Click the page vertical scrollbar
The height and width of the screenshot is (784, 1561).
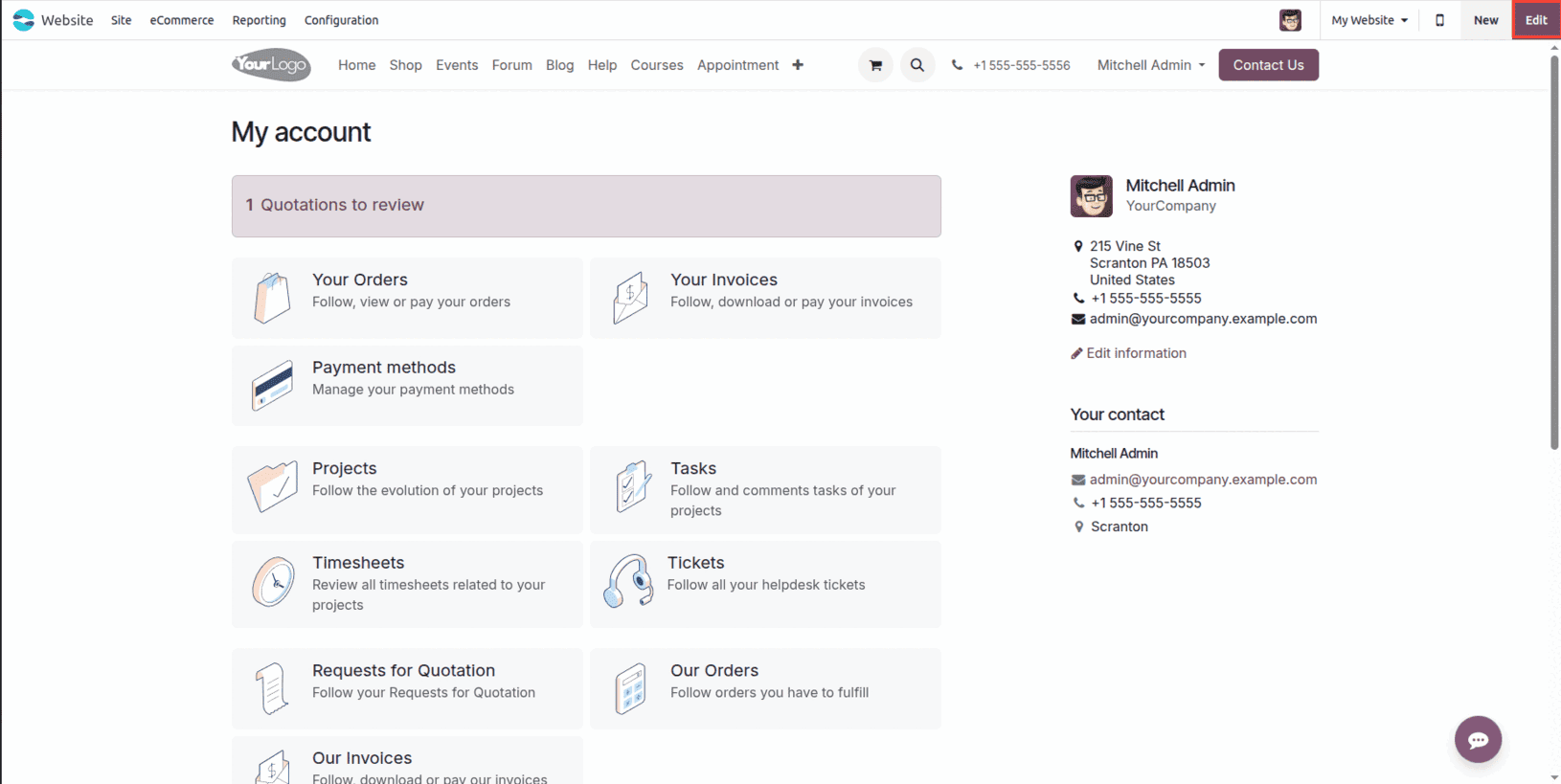pos(1554,253)
